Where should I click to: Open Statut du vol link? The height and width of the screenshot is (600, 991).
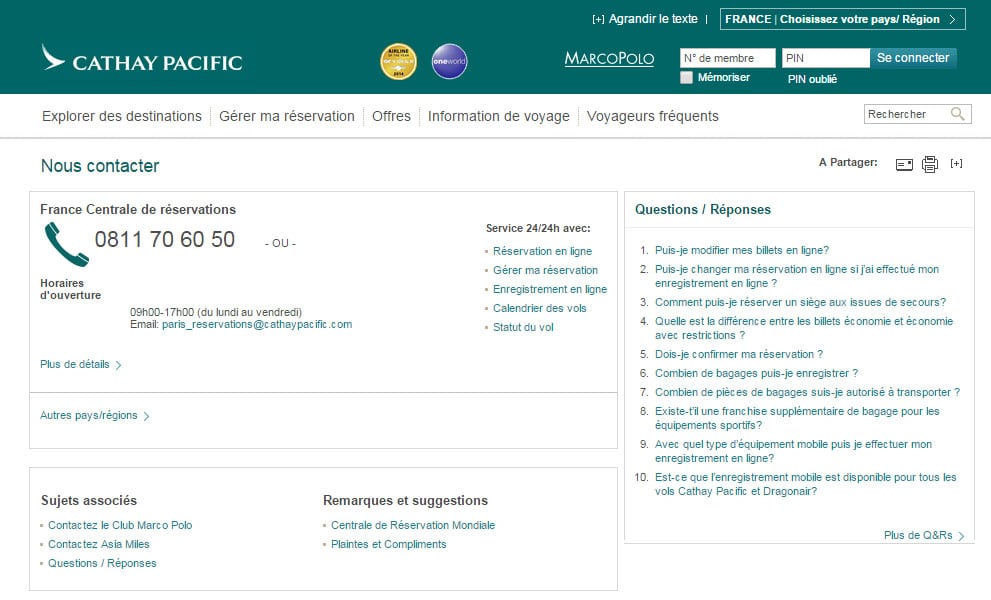(523, 327)
